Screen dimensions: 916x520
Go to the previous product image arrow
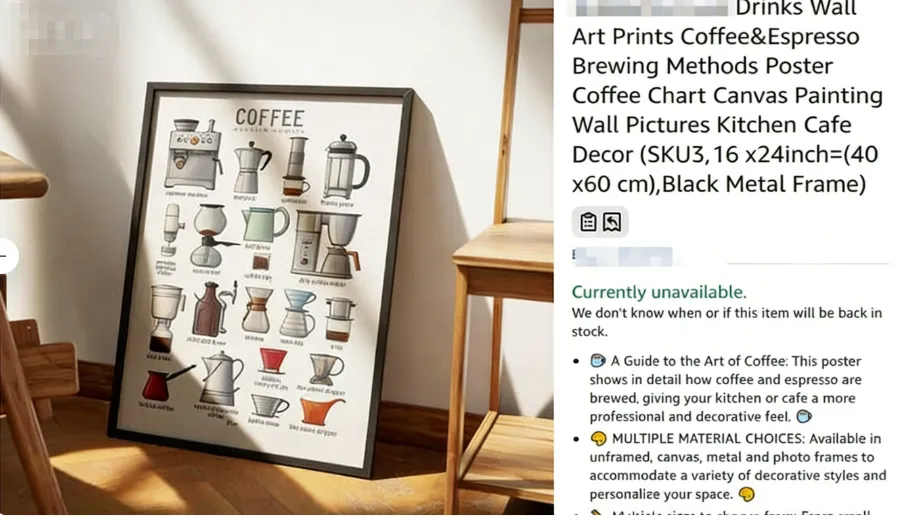[x=7, y=256]
